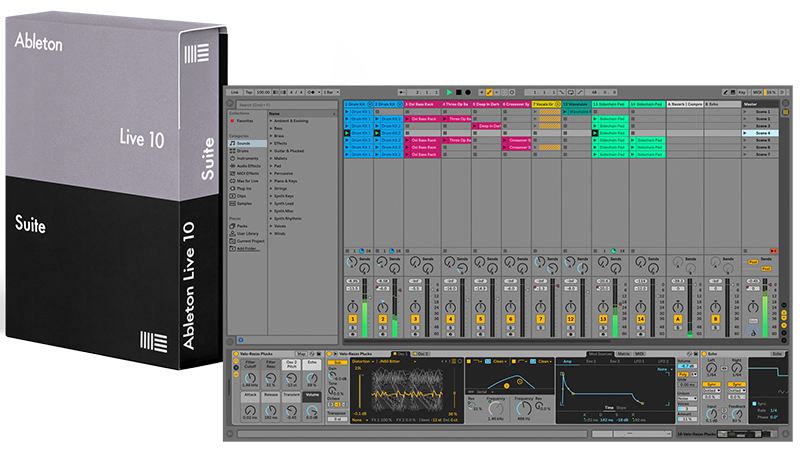Toggle return A activator button
Image resolution: width=800 pixels, height=459 pixels.
[678, 319]
